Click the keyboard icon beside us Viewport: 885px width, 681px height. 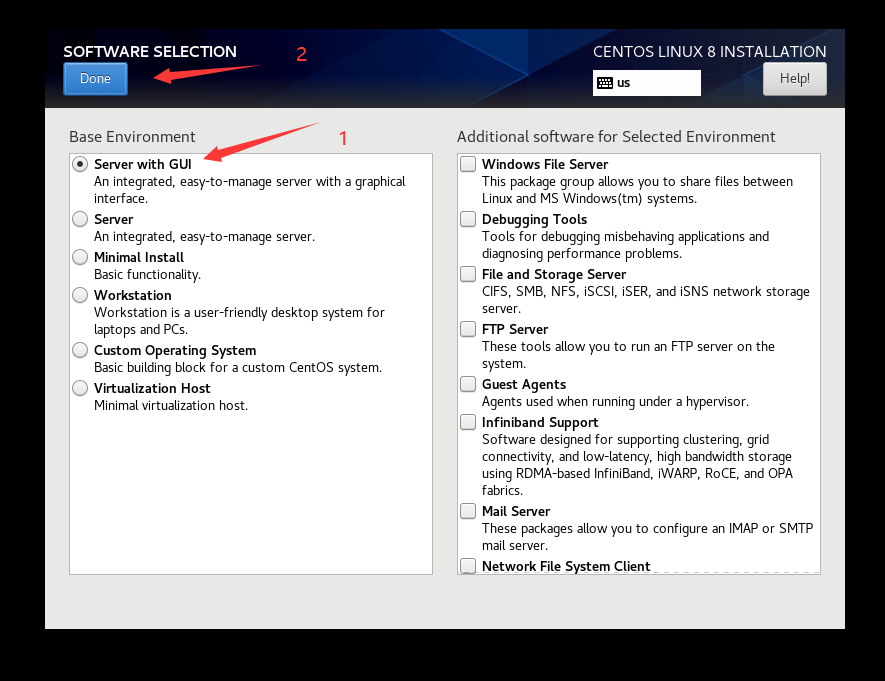tap(605, 83)
